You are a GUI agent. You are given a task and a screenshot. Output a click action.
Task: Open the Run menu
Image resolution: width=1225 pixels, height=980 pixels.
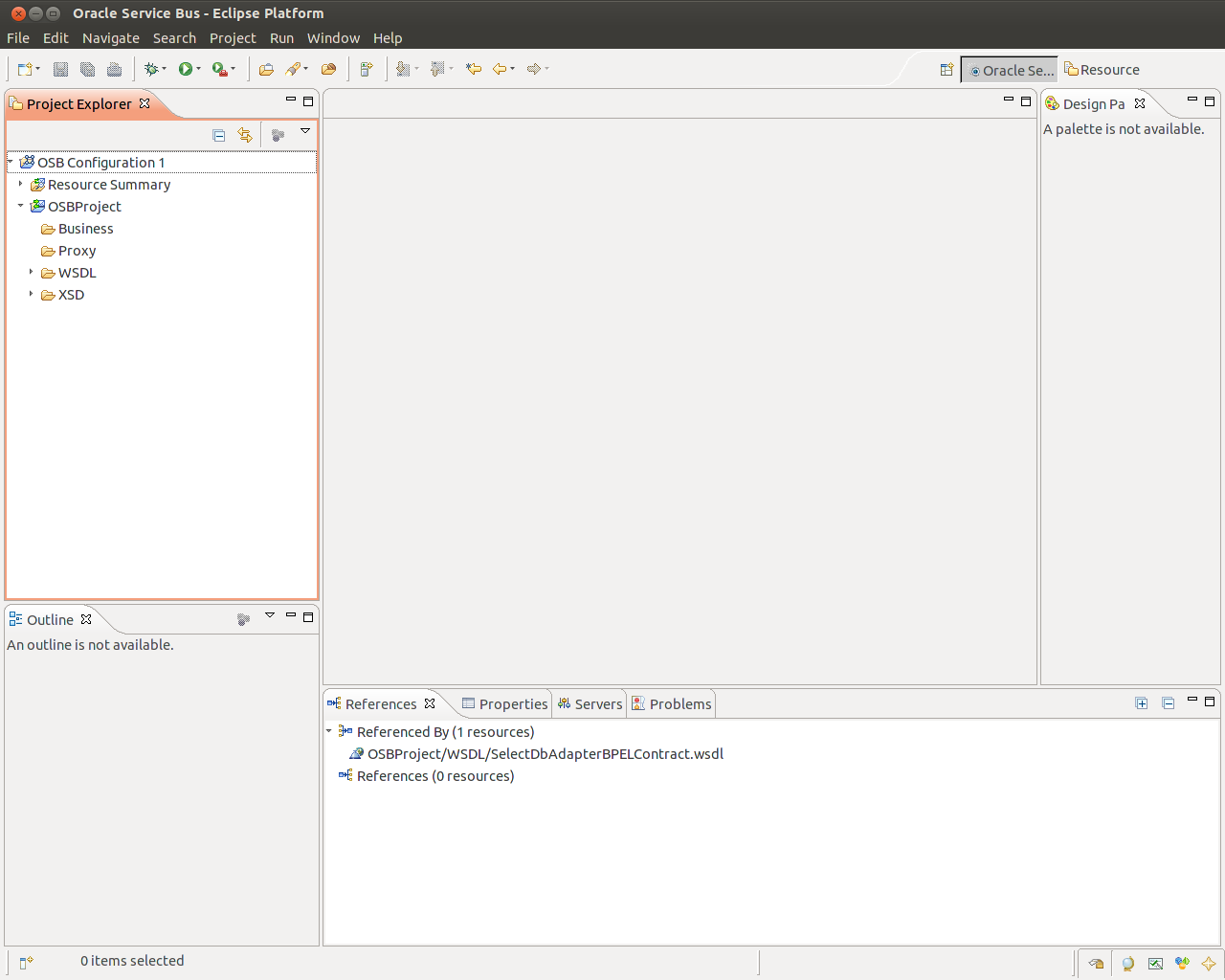pyautogui.click(x=281, y=38)
